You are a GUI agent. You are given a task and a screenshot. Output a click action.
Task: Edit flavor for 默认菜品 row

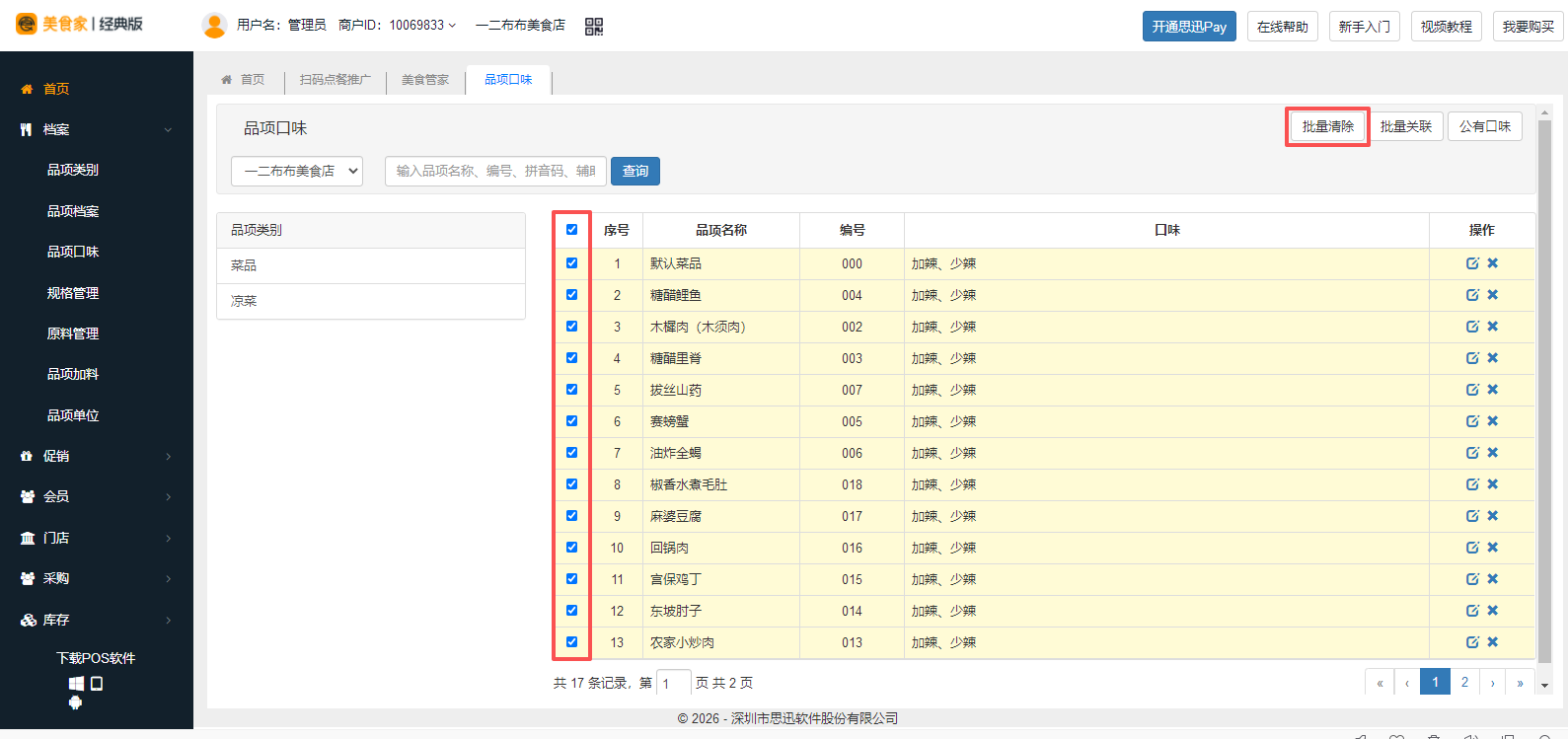point(1472,263)
